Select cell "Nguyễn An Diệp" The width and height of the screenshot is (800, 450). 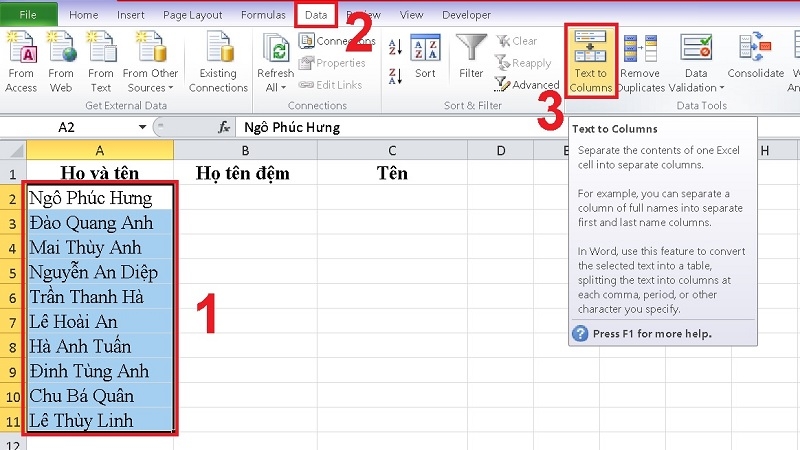pyautogui.click(x=100, y=272)
